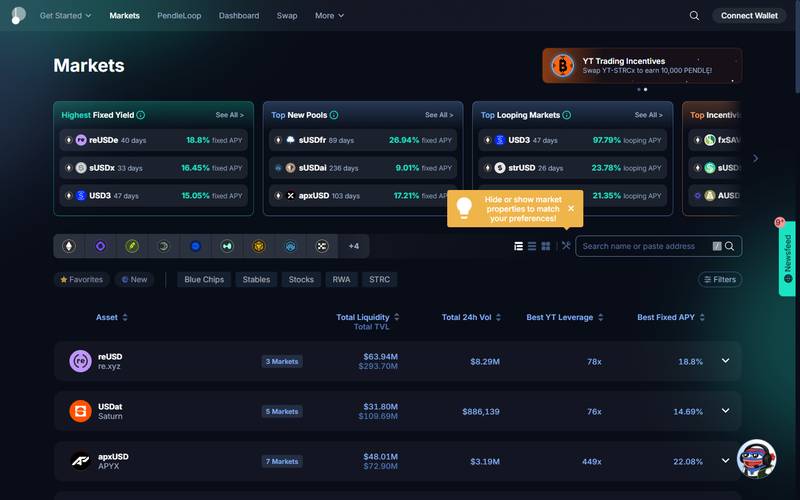800x500 pixels.
Task: Toggle the New markets filter
Action: click(135, 280)
